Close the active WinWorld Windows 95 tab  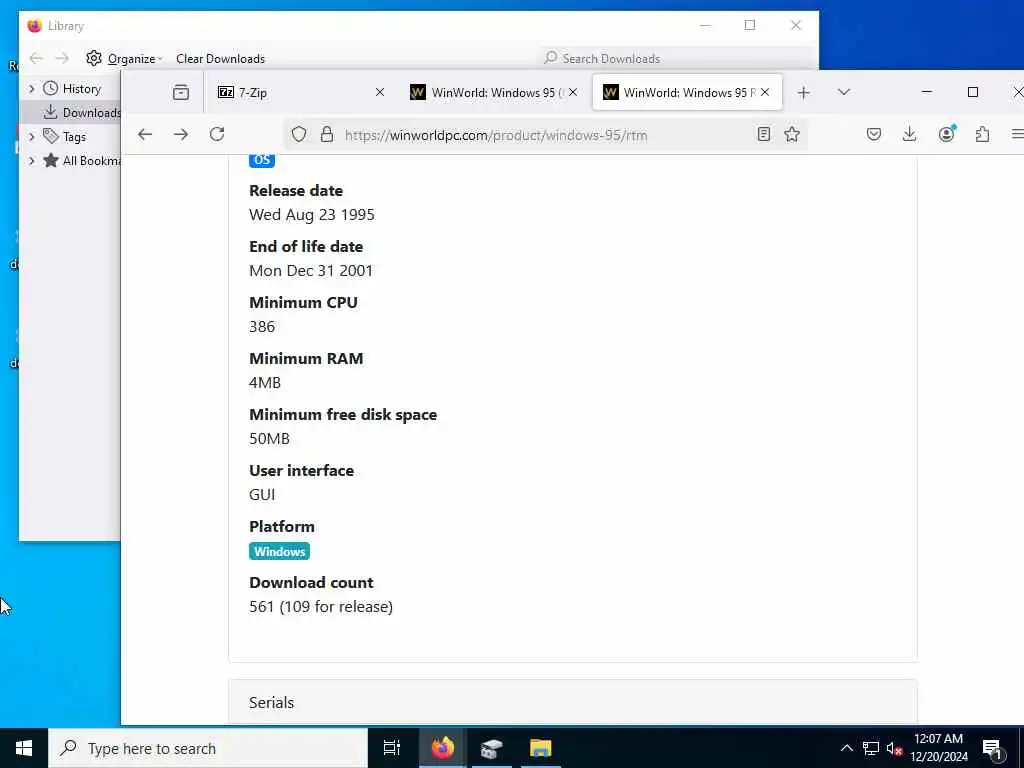[765, 93]
